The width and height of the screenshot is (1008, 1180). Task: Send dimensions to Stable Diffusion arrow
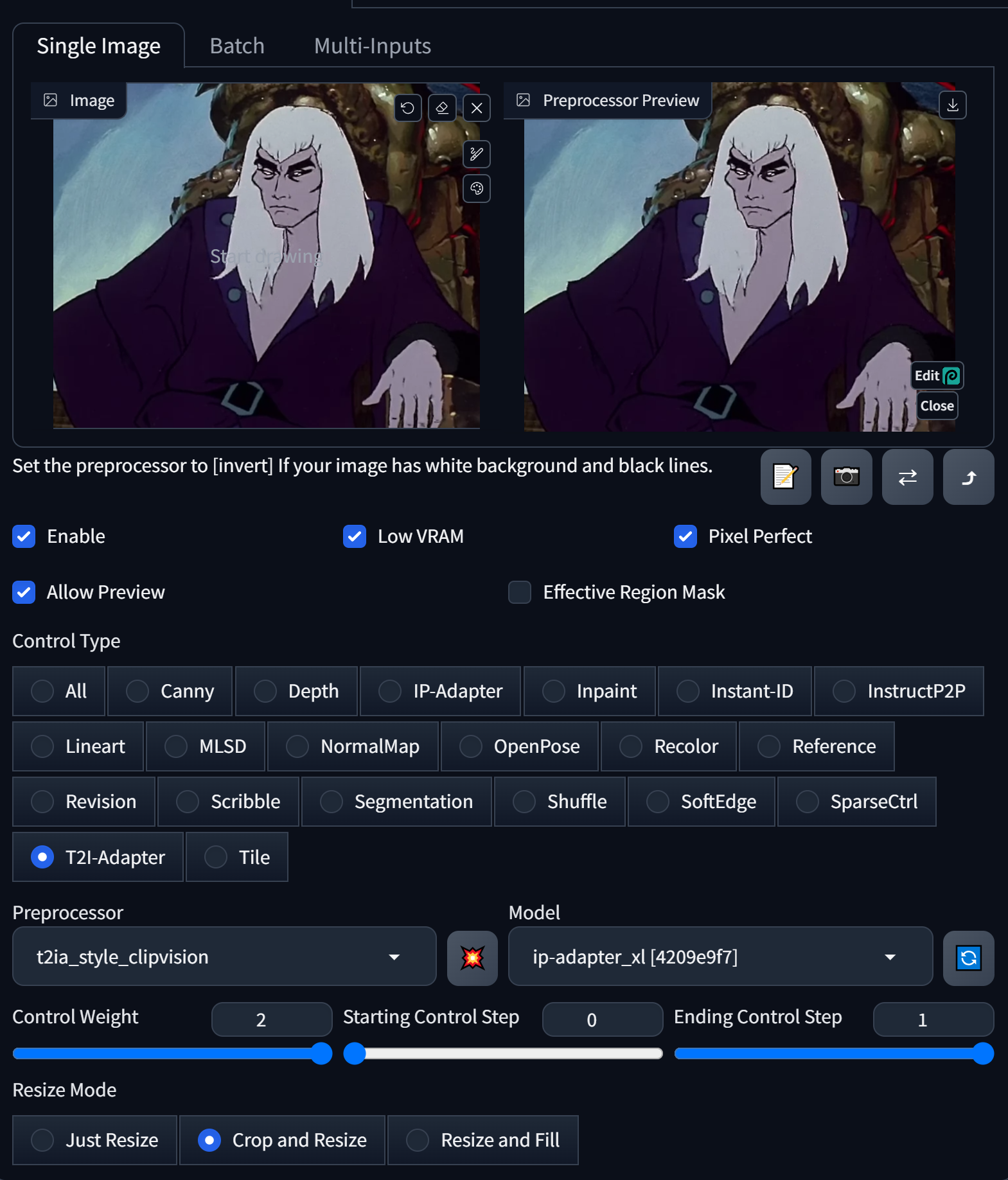(x=969, y=477)
